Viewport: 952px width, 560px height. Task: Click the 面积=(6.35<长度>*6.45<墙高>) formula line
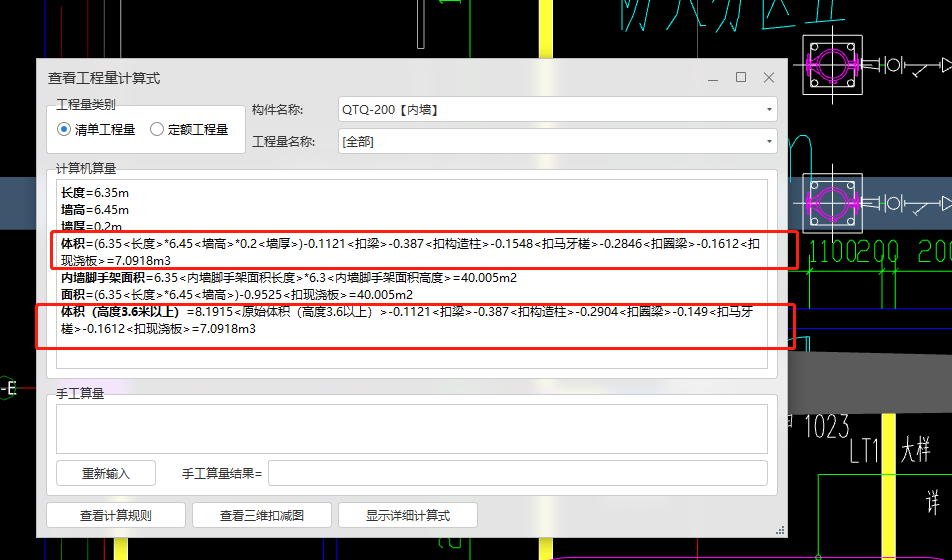tap(237, 295)
